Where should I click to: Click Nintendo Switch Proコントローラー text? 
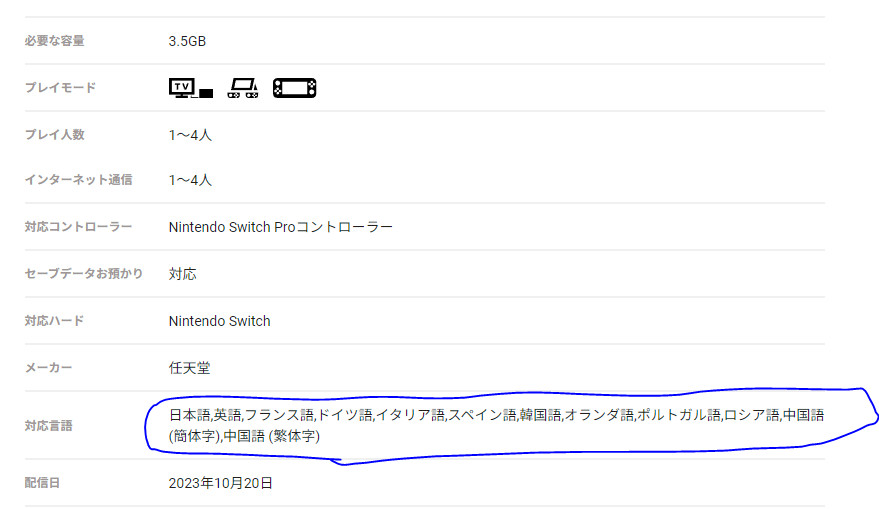tap(281, 227)
